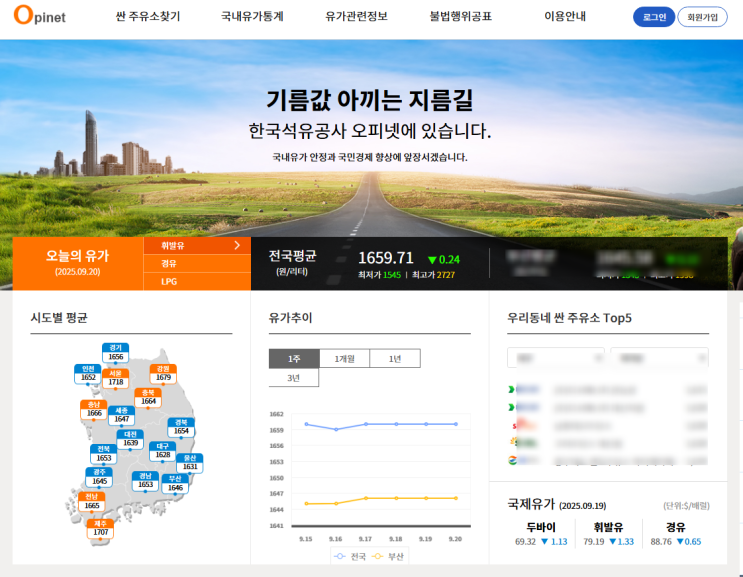This screenshot has width=743, height=577.
Task: Click the 광주 1645 map marker
Action: [99, 477]
